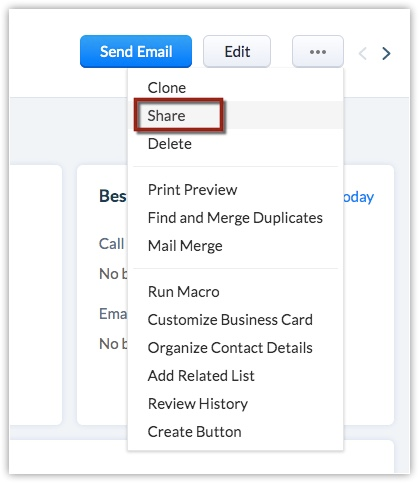Select the Delete menu option
This screenshot has height=483, width=419.
point(170,144)
